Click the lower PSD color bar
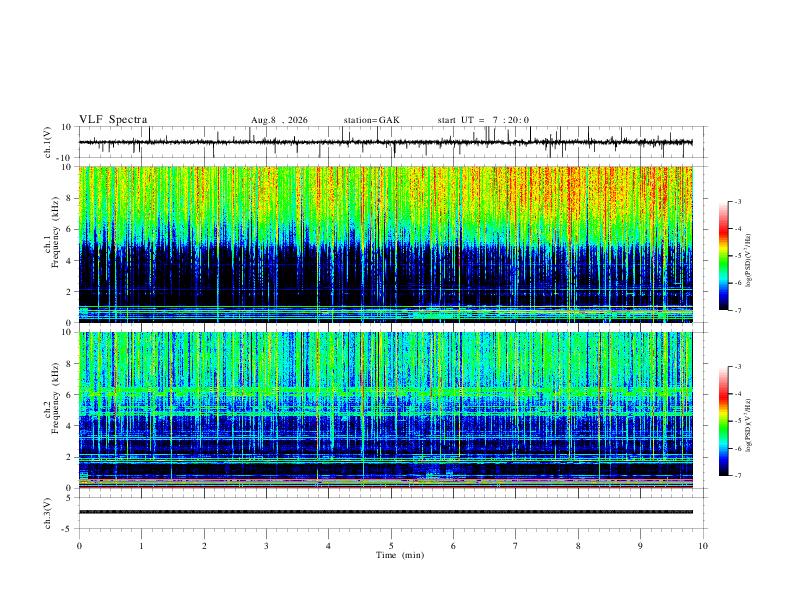 (x=723, y=421)
